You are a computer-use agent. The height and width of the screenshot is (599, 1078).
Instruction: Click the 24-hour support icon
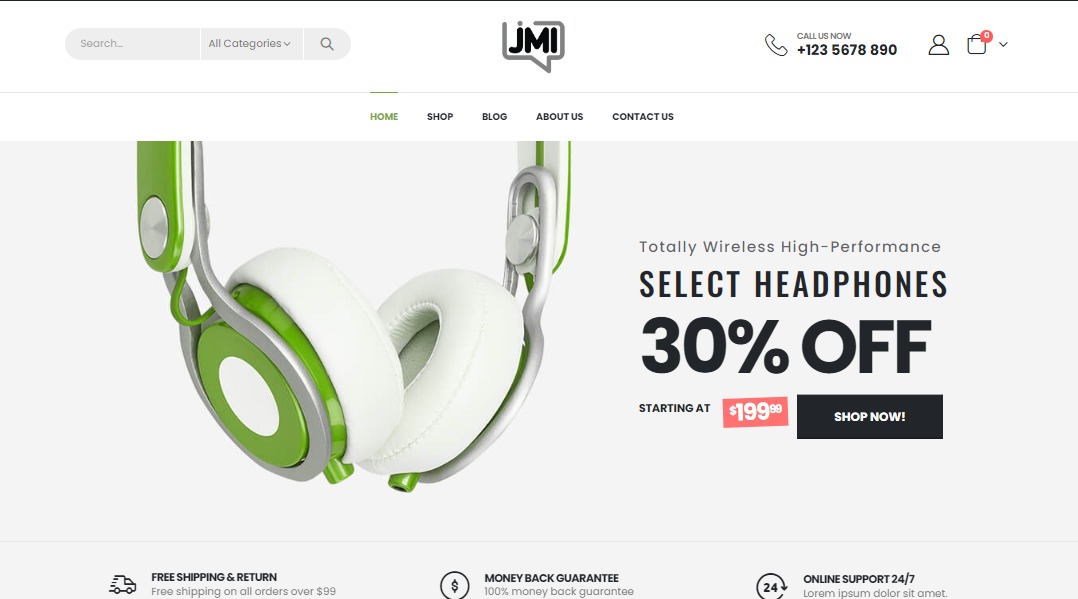click(x=771, y=587)
